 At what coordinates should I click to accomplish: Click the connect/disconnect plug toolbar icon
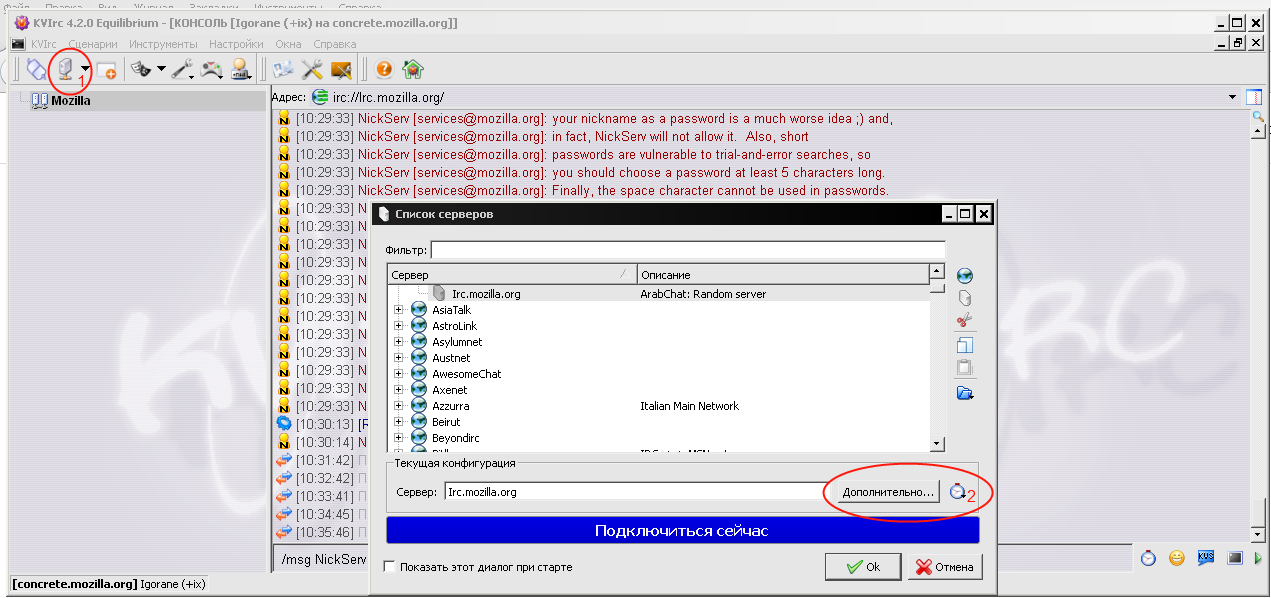click(36, 69)
